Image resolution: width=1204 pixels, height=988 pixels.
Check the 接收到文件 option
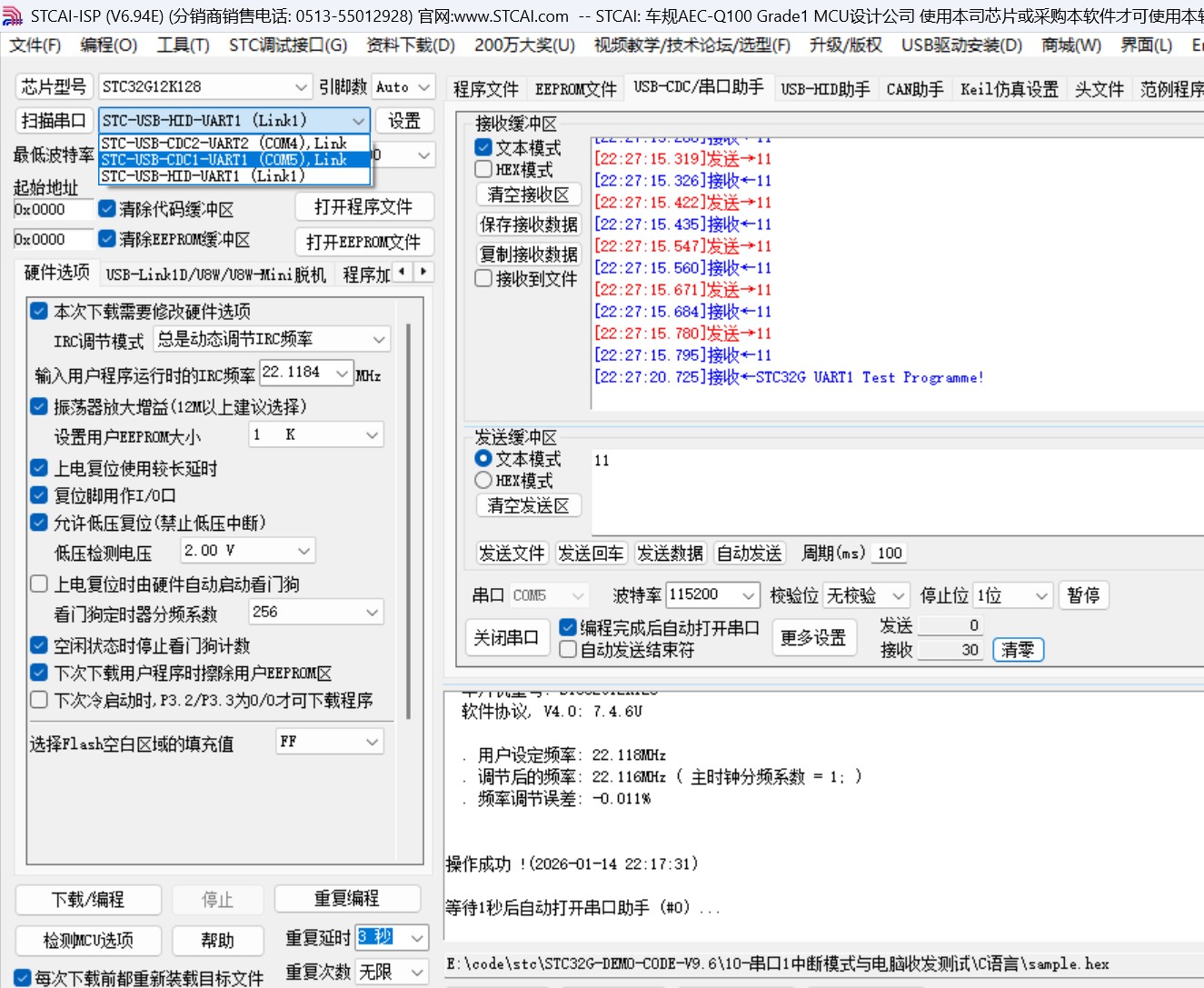pos(483,278)
